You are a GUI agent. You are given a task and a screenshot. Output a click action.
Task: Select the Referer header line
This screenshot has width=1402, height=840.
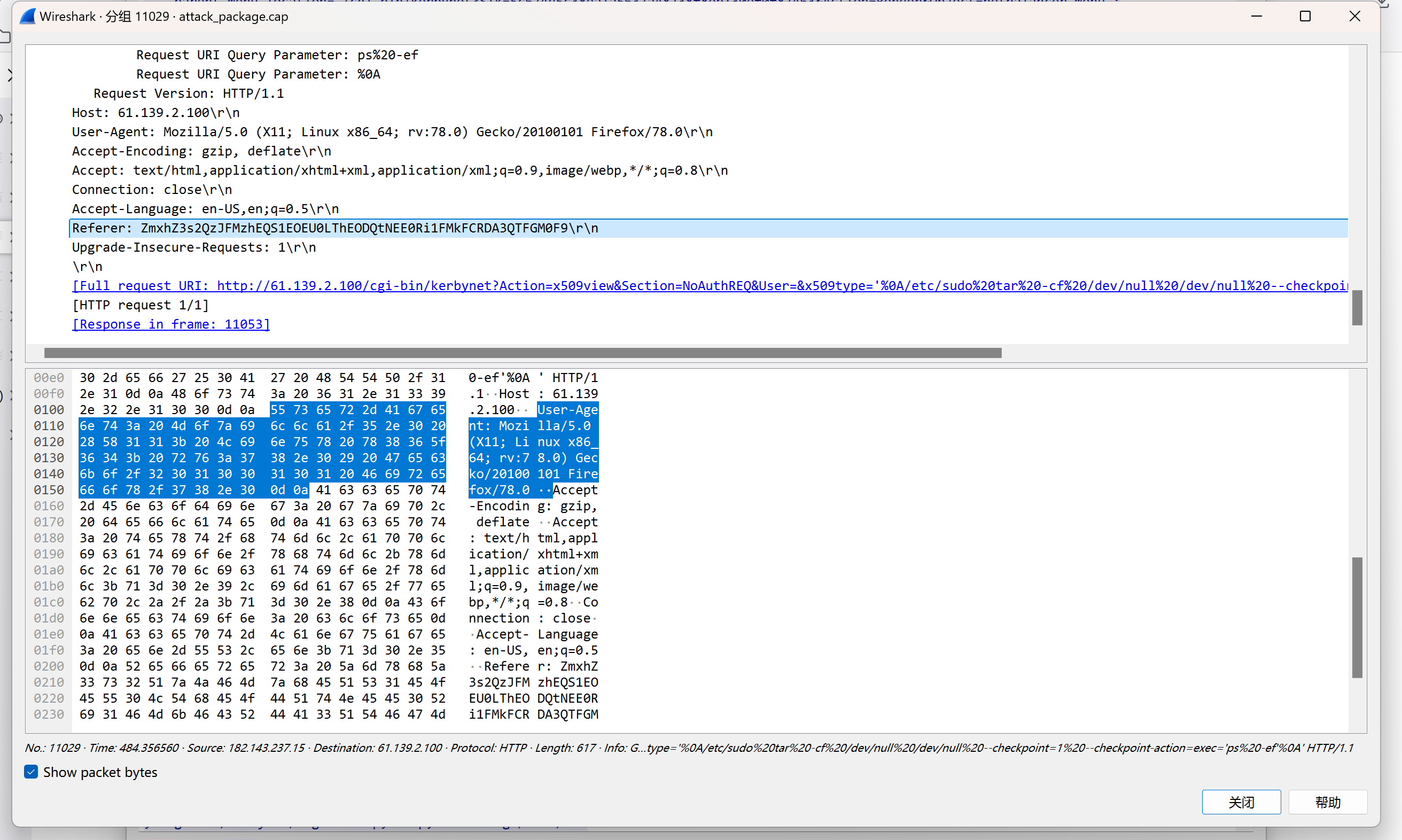click(x=708, y=228)
